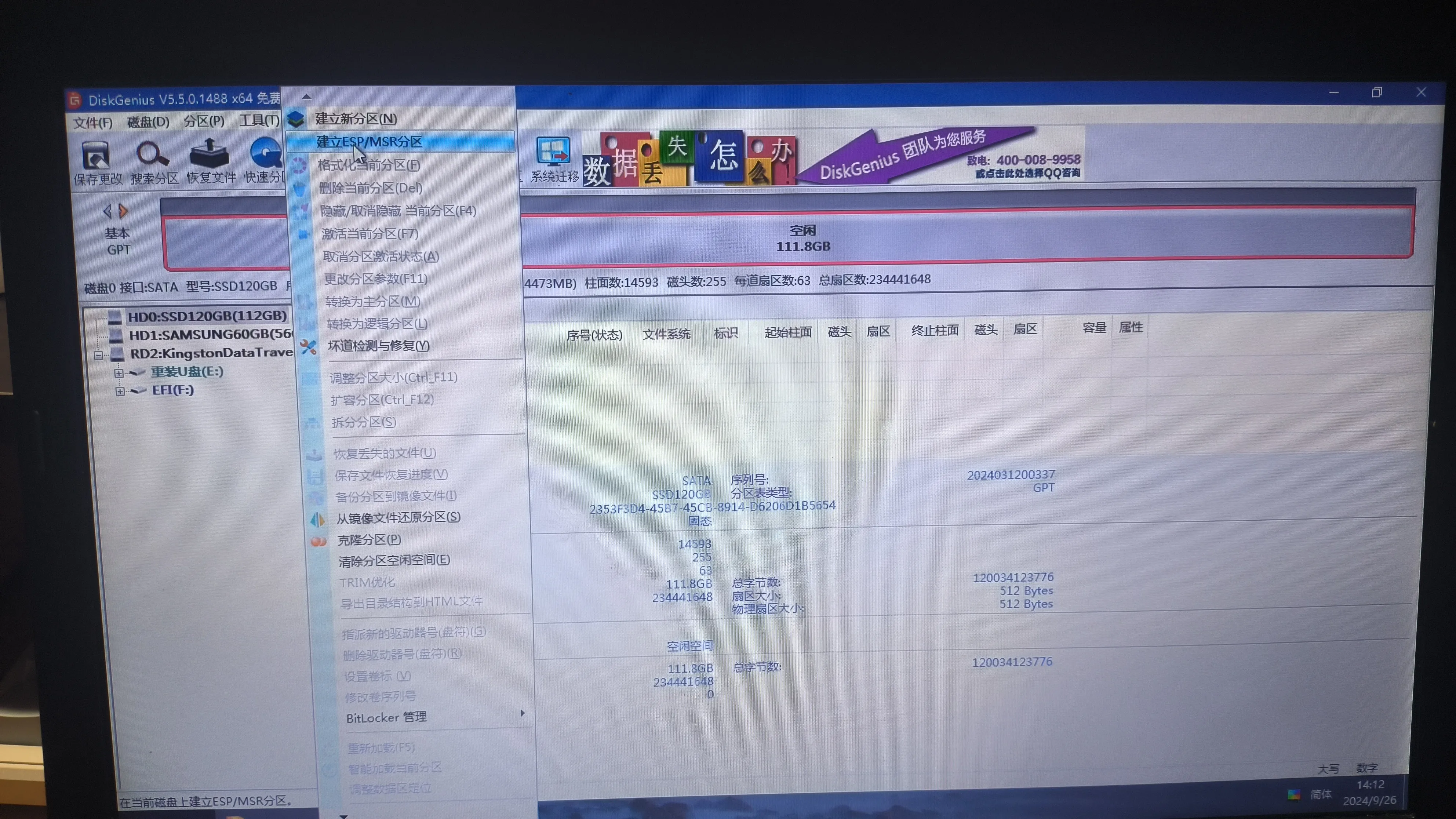Open the 文件(F) menu

93,123
